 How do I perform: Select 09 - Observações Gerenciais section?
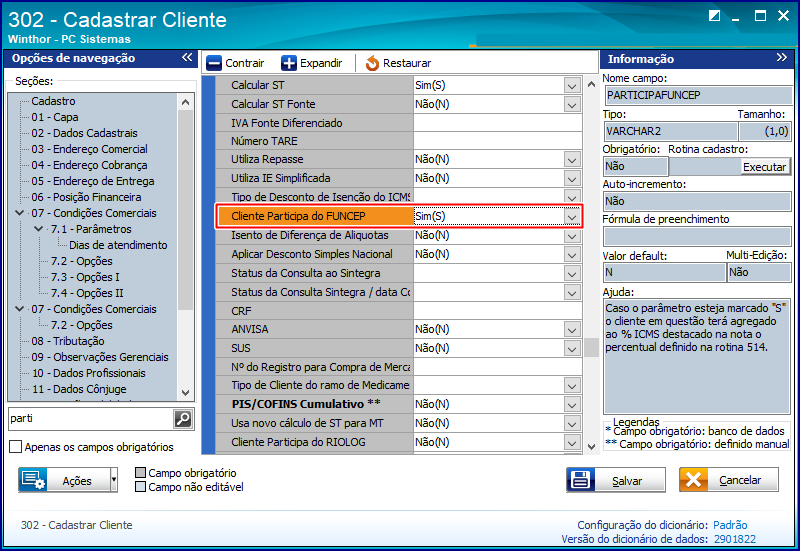99,357
